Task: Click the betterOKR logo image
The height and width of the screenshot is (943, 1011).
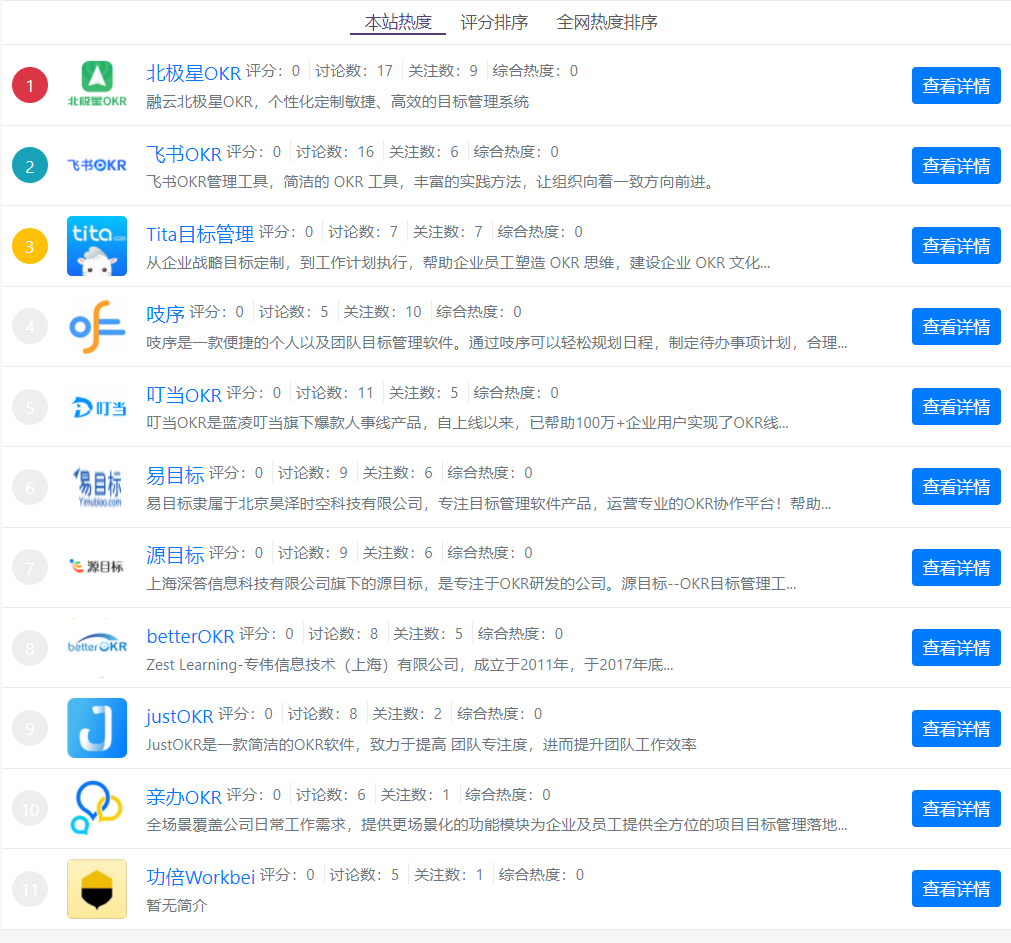Action: point(97,645)
